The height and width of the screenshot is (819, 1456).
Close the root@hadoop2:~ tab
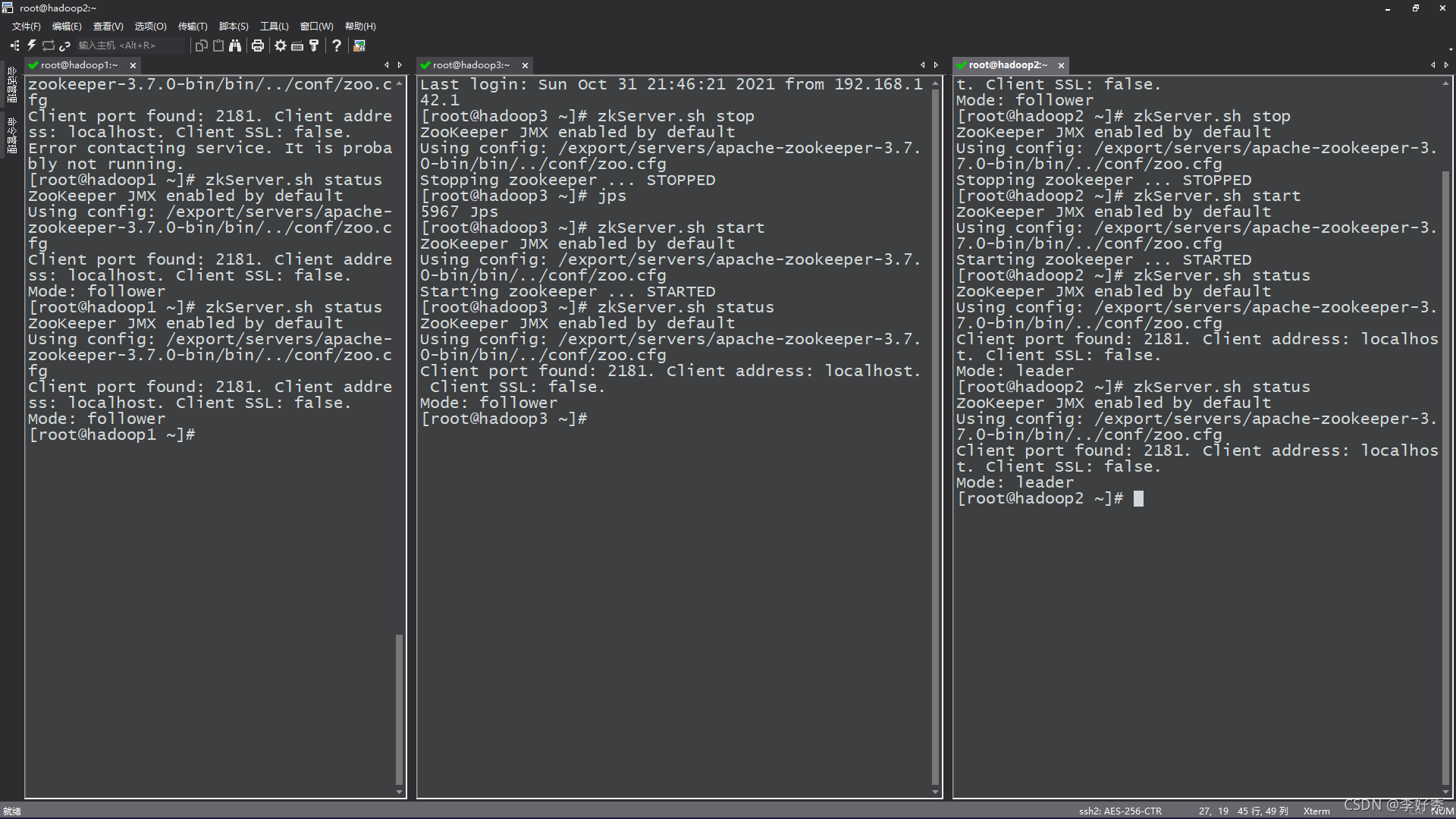coord(1061,66)
